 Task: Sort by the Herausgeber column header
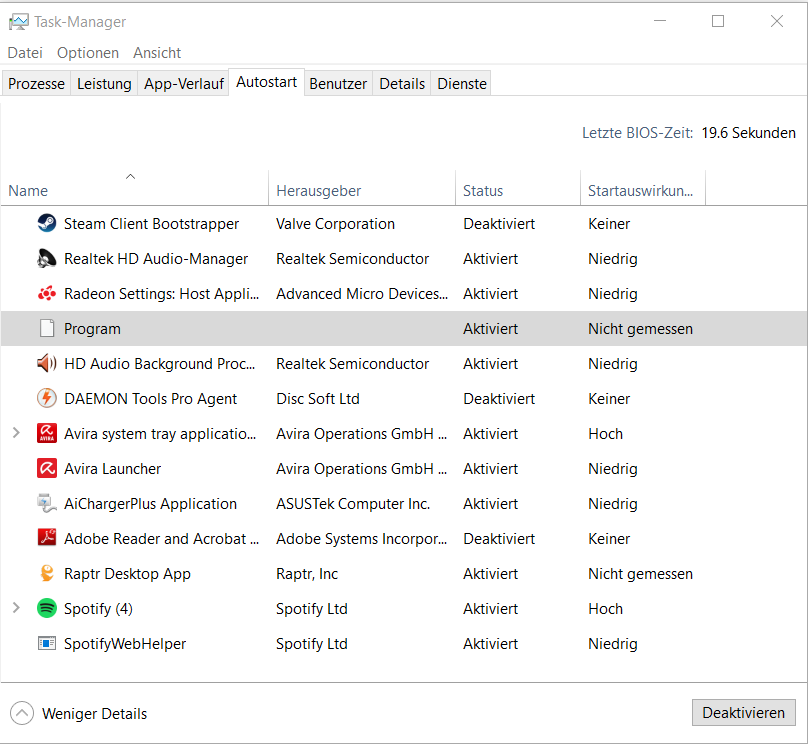pos(318,191)
